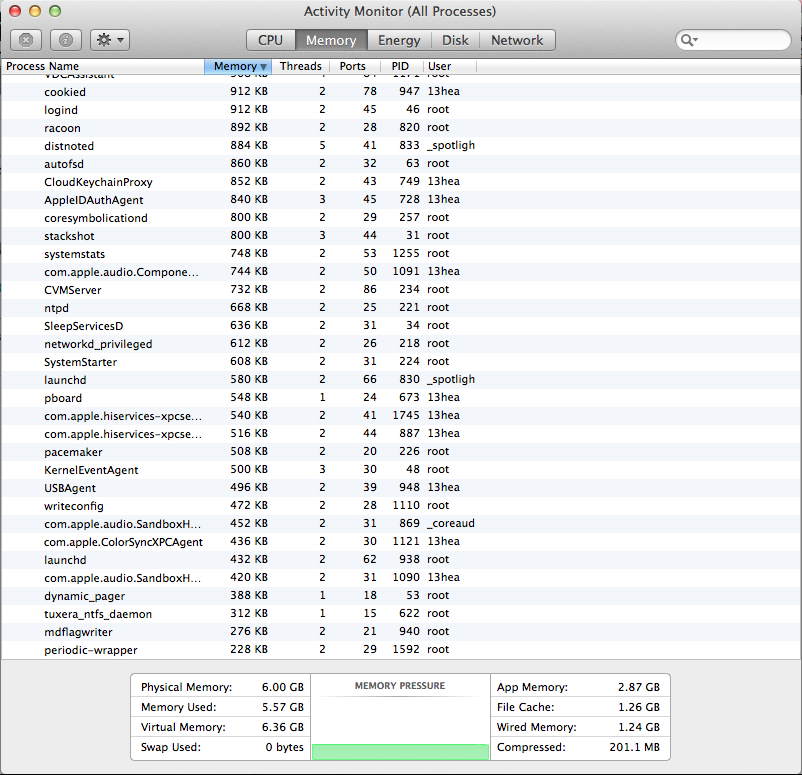Select the SleepServicesD process row

click(x=401, y=326)
